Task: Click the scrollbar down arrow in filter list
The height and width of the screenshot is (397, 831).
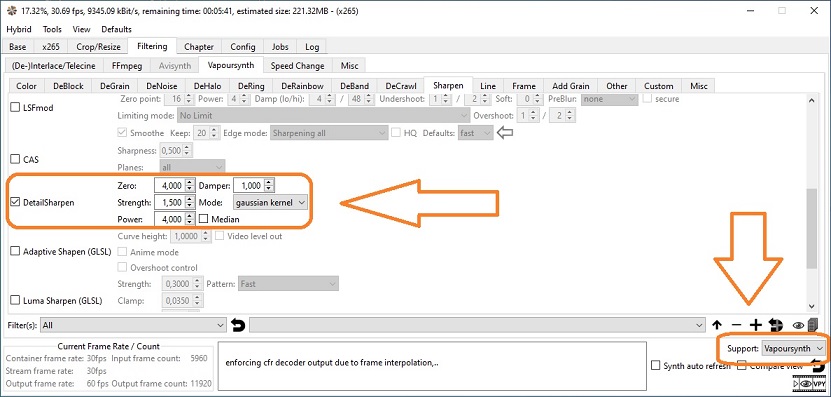Action: [811, 306]
